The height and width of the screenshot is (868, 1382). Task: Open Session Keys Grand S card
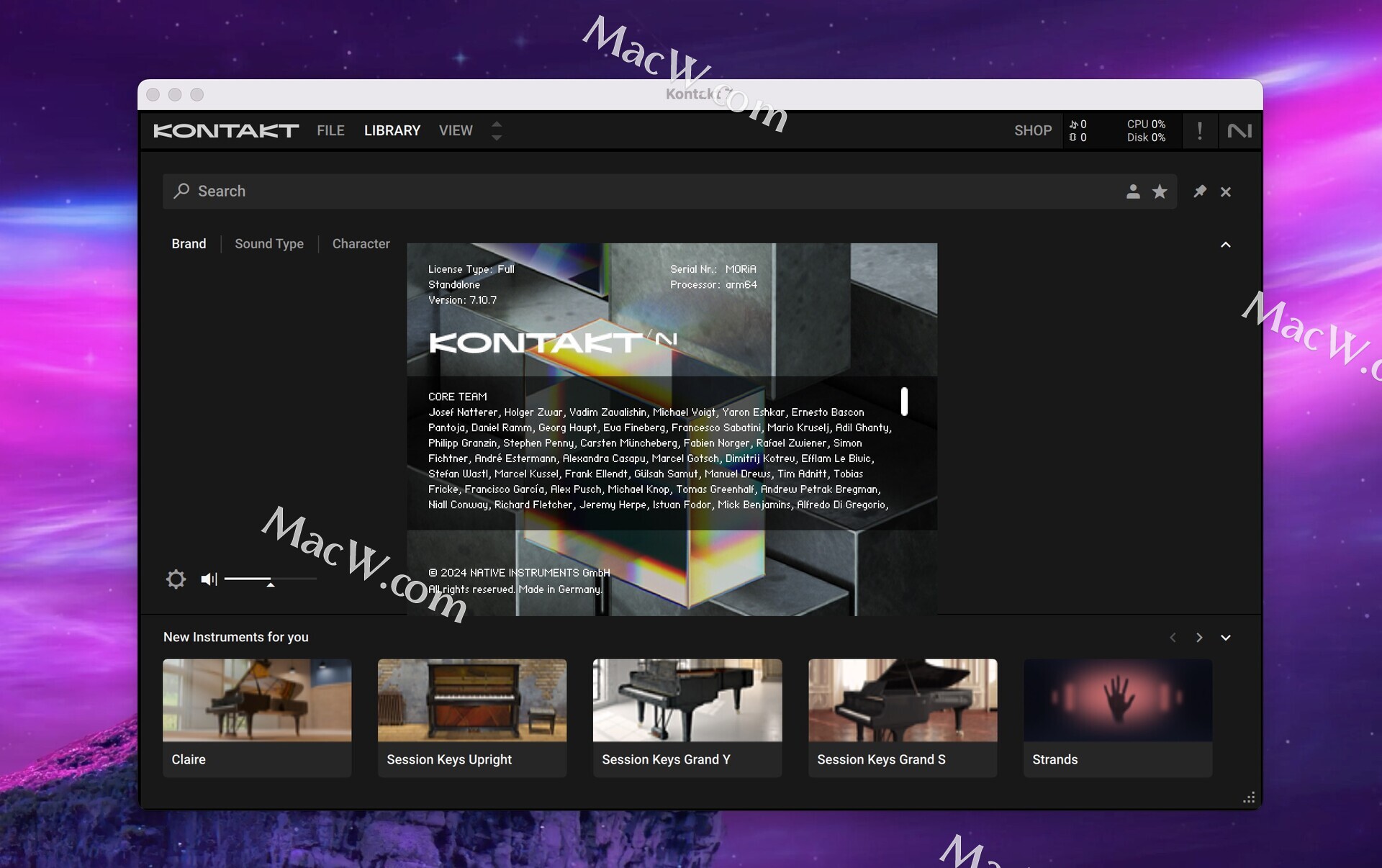(x=903, y=718)
